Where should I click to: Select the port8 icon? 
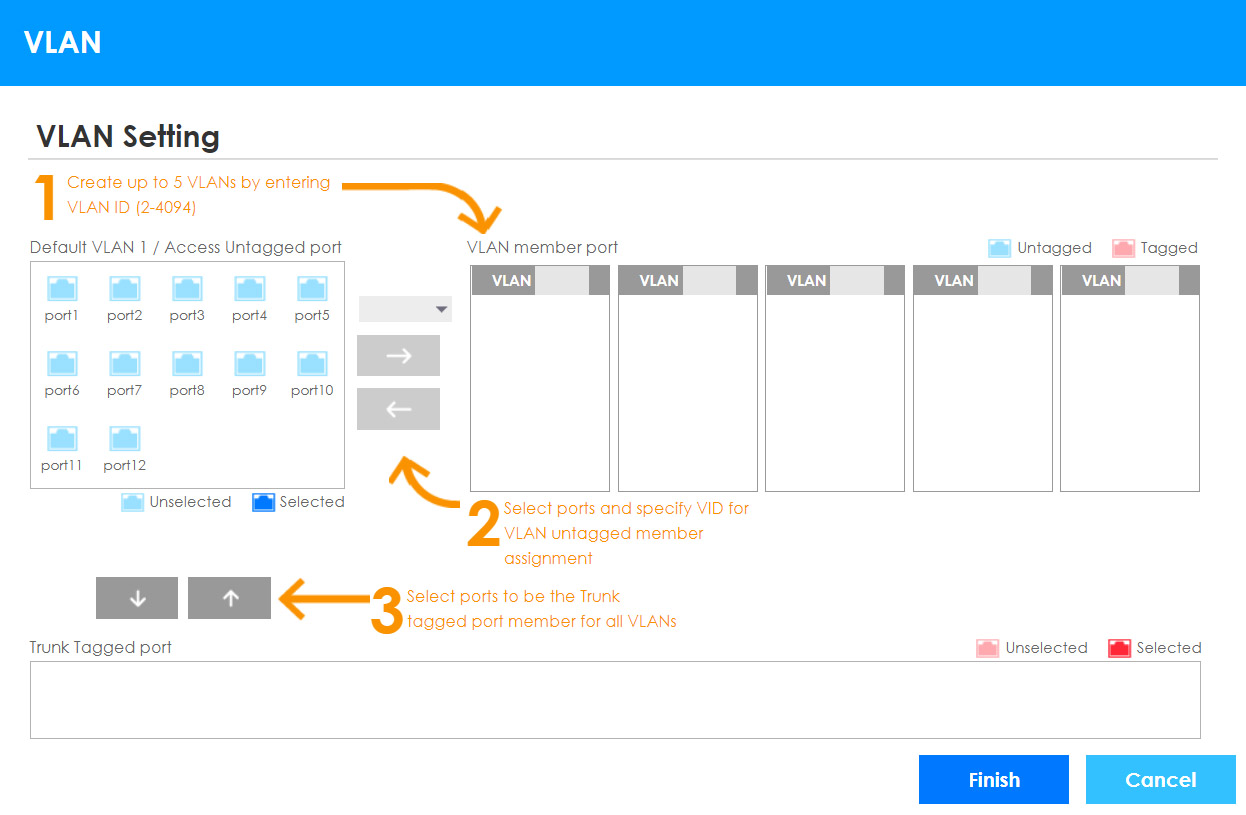(187, 364)
